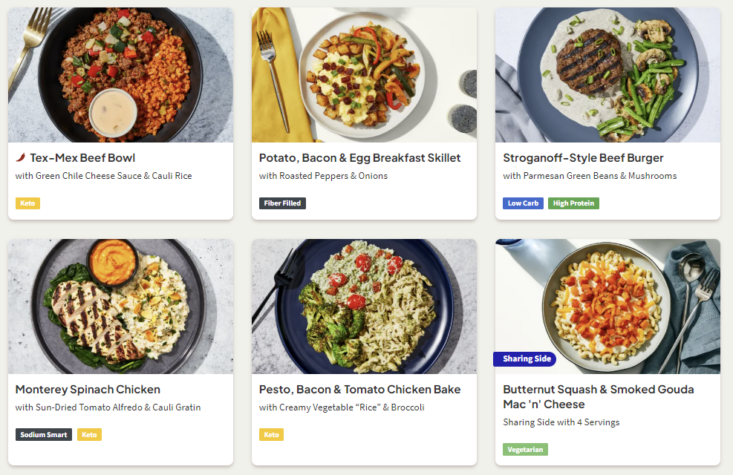Click the spicy chili pepper icon
The width and height of the screenshot is (733, 475).
click(x=21, y=158)
